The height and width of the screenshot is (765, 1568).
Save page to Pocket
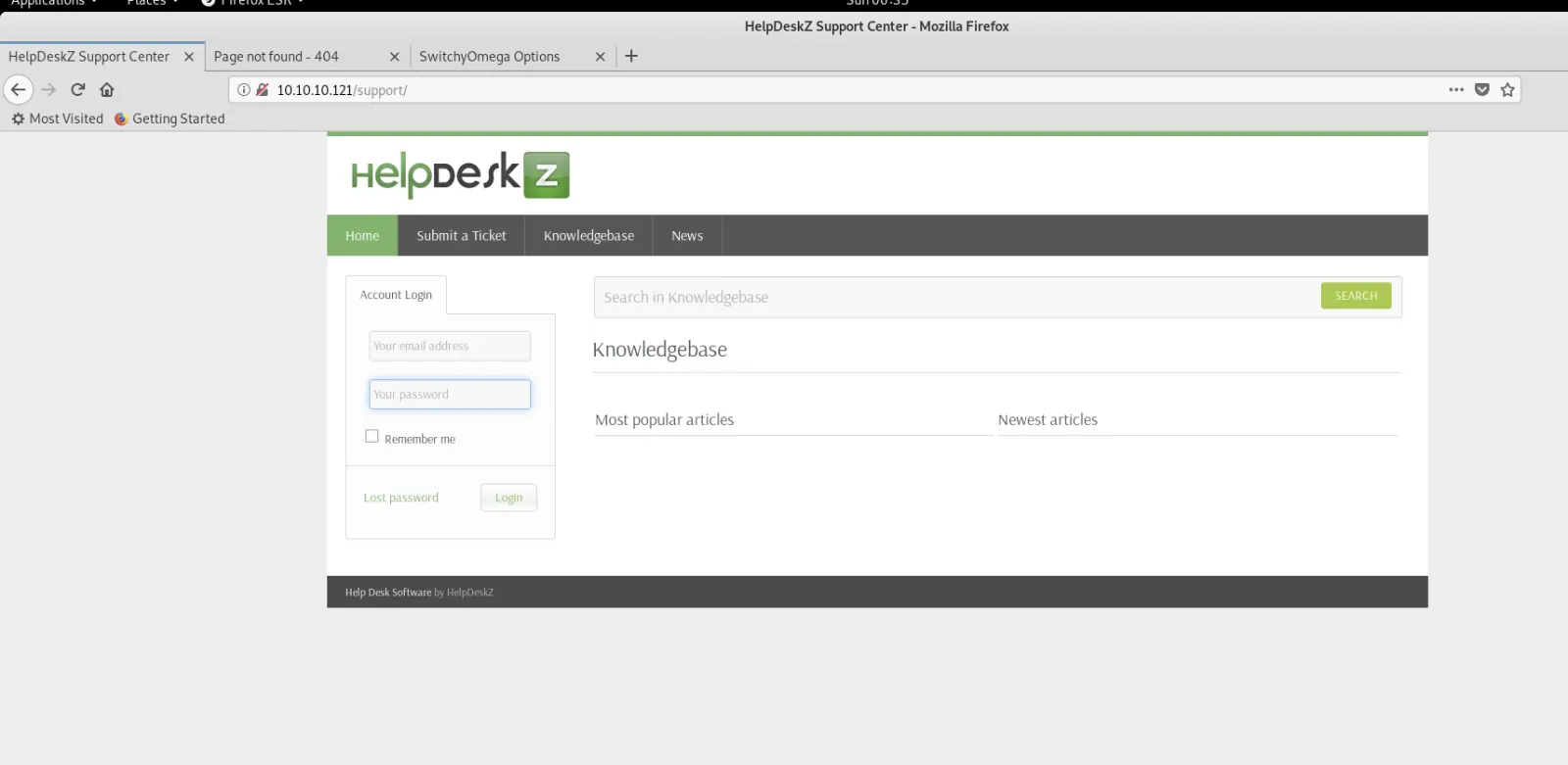pos(1482,89)
